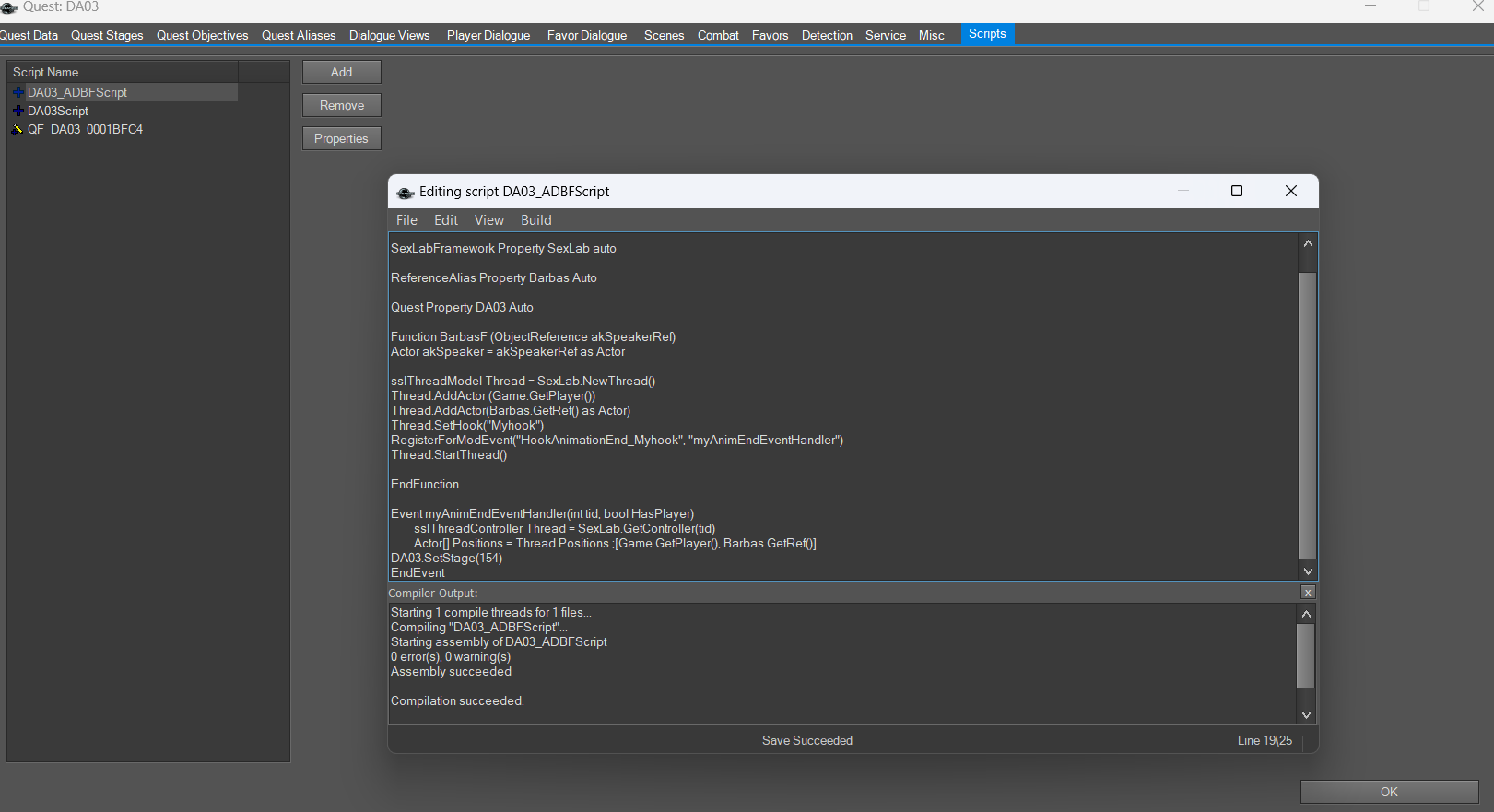The width and height of the screenshot is (1494, 812).
Task: Click the 'EndFunction' code line
Action: pos(425,484)
